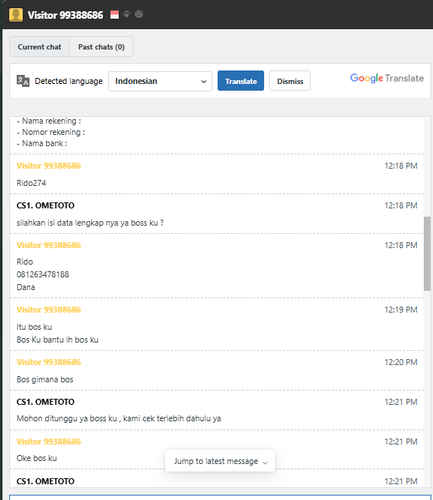Click the round browser icon in header
The width and height of the screenshot is (433, 500).
[x=139, y=14]
